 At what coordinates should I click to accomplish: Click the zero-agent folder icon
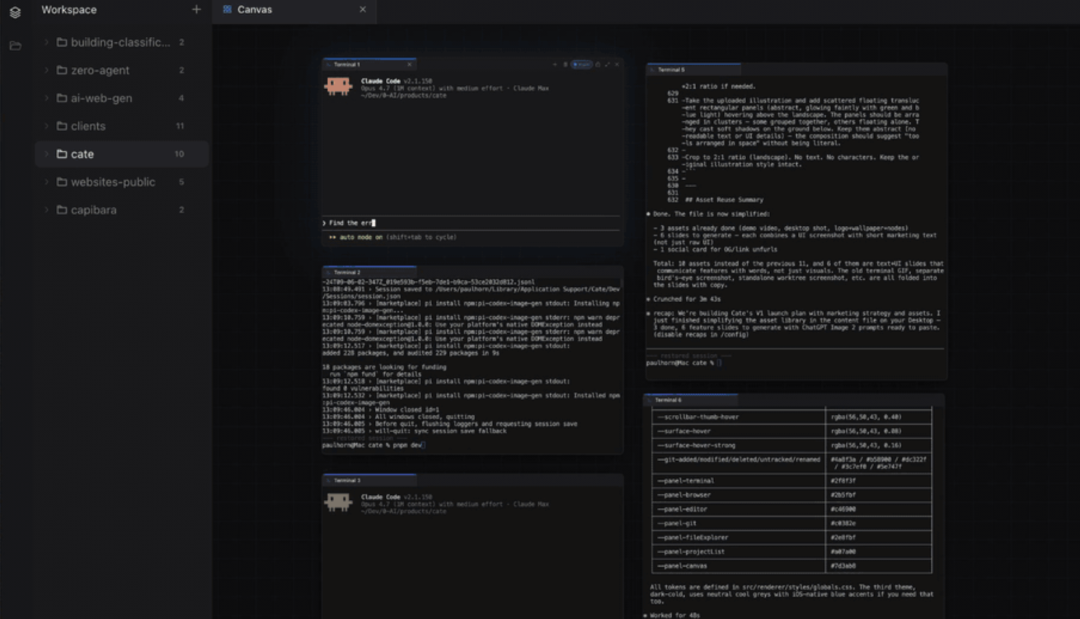[x=62, y=70]
